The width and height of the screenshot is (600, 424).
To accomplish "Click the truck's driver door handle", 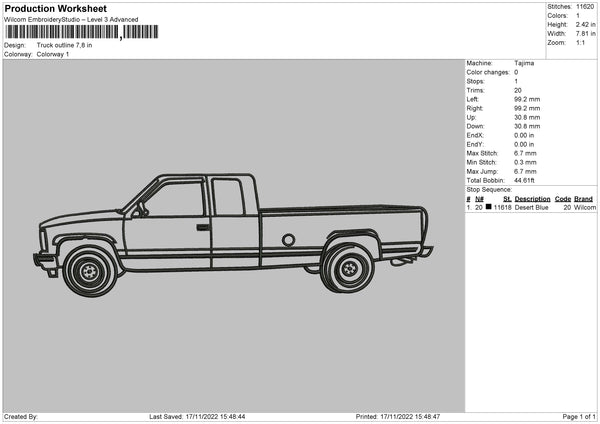I will (x=203, y=227).
